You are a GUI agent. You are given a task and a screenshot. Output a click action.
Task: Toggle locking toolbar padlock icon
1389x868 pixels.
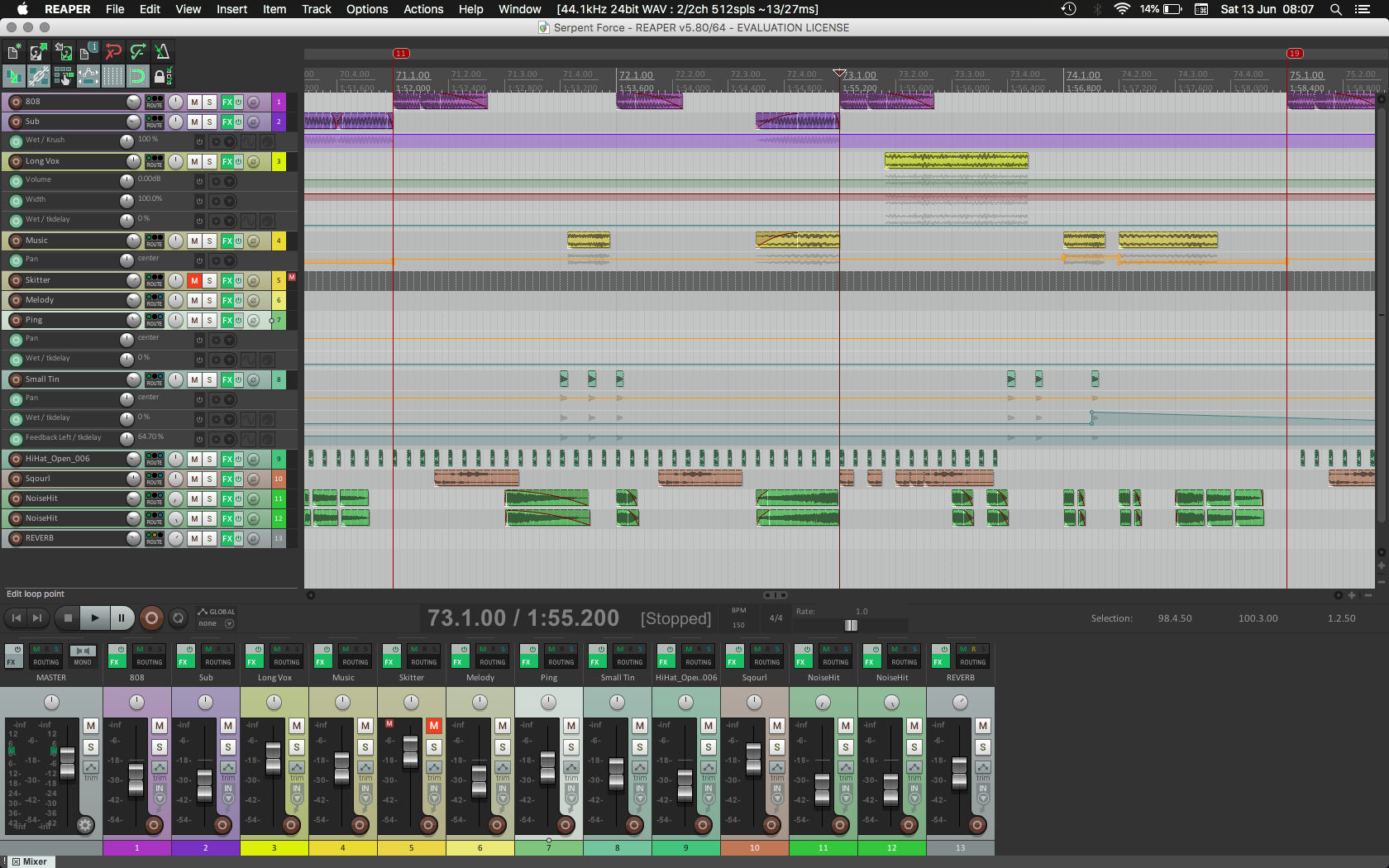[x=163, y=77]
